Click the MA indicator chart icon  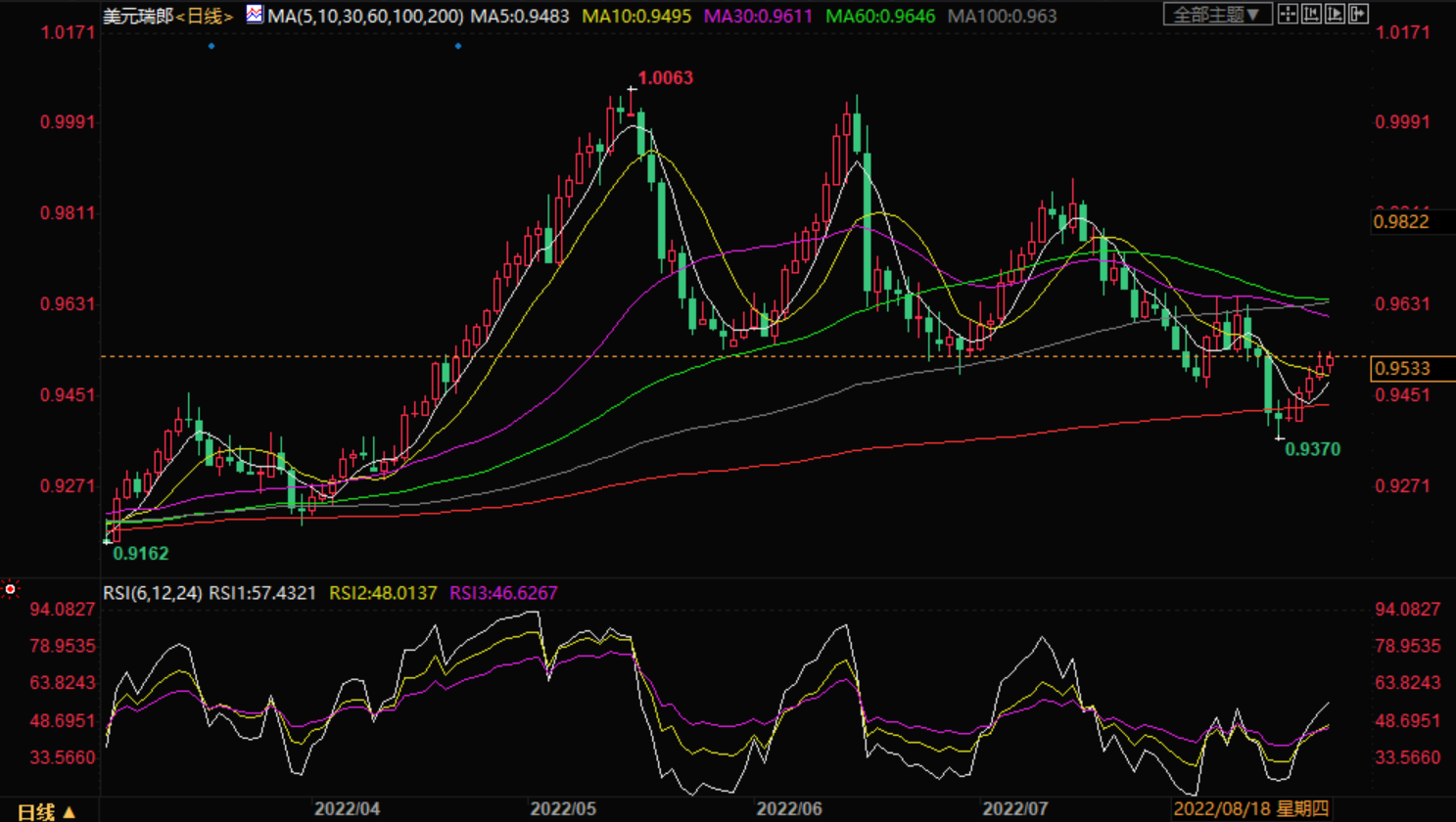click(x=255, y=15)
